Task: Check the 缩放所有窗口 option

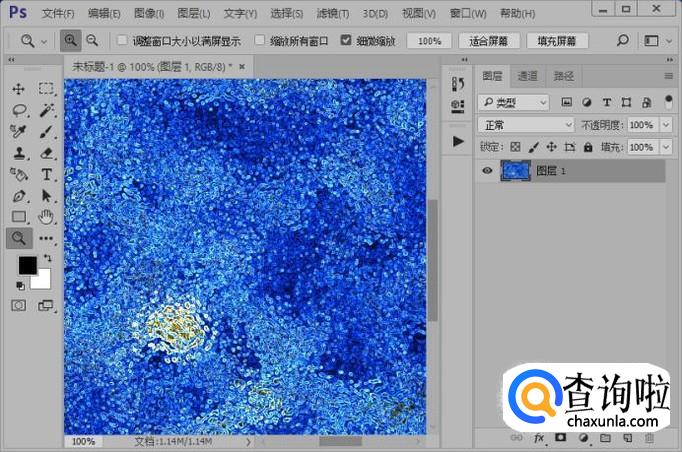Action: point(260,41)
